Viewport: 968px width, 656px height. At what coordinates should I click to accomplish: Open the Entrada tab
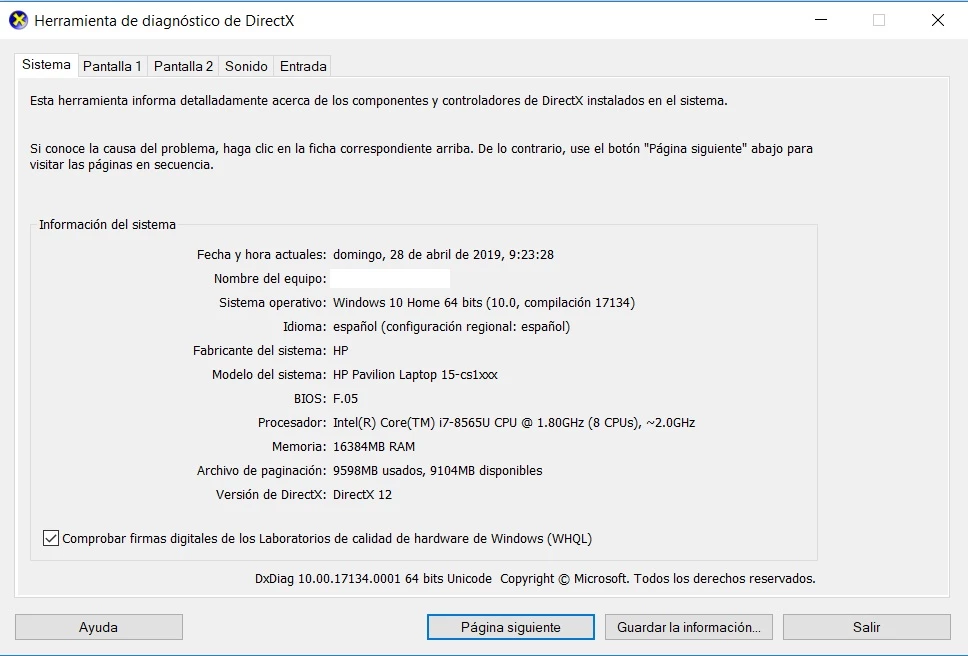(x=303, y=66)
